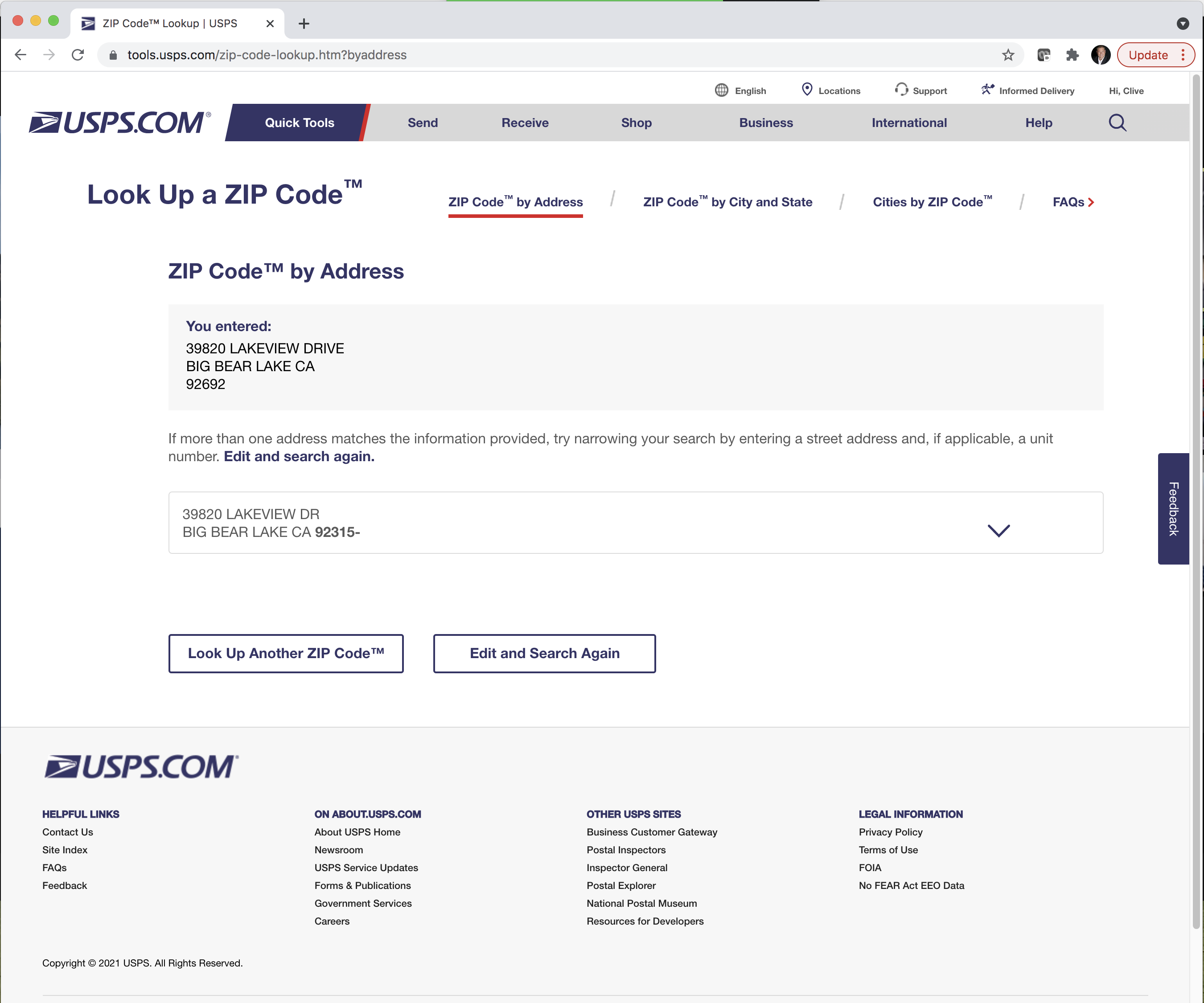The width and height of the screenshot is (1204, 1003).
Task: Select Quick Tools in the navigation bar
Action: point(299,122)
